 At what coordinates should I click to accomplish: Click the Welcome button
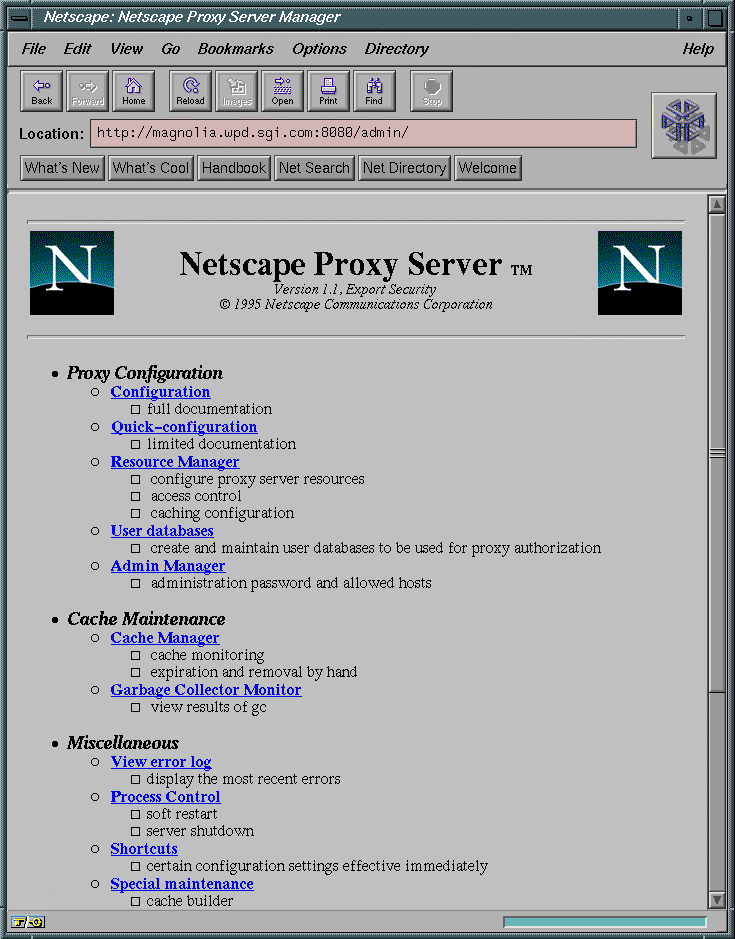(488, 168)
